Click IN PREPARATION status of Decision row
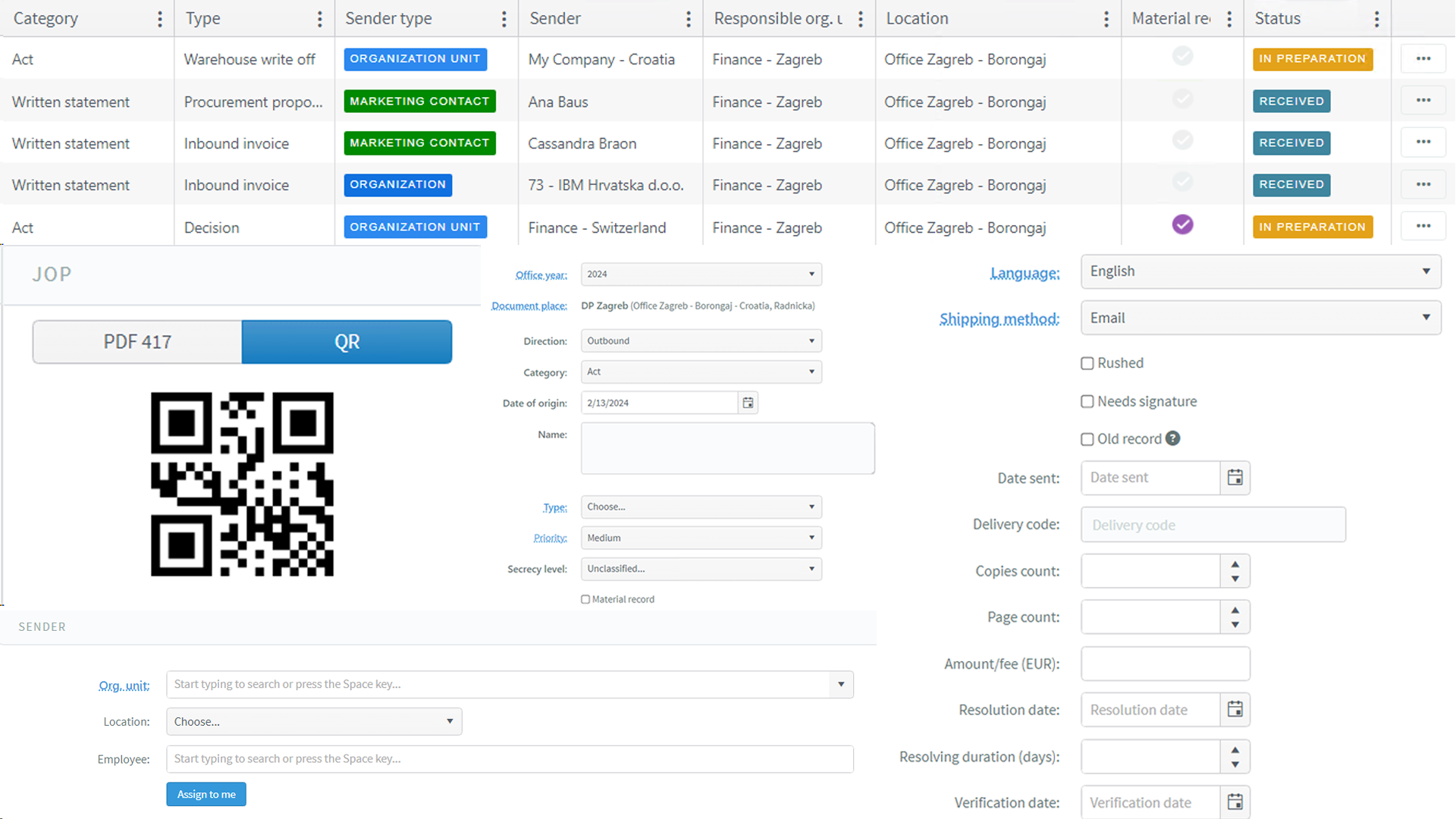1456x819 pixels. tap(1313, 227)
